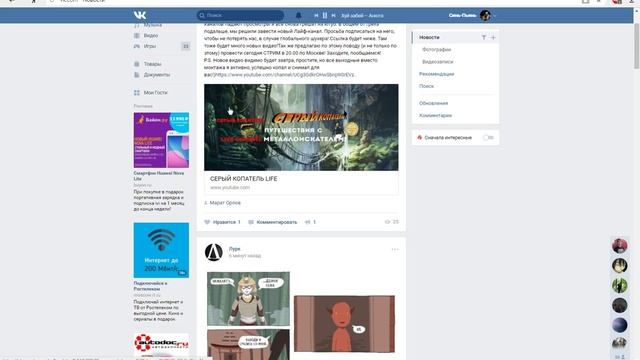Like the post with Нравится heart

pos(222,222)
